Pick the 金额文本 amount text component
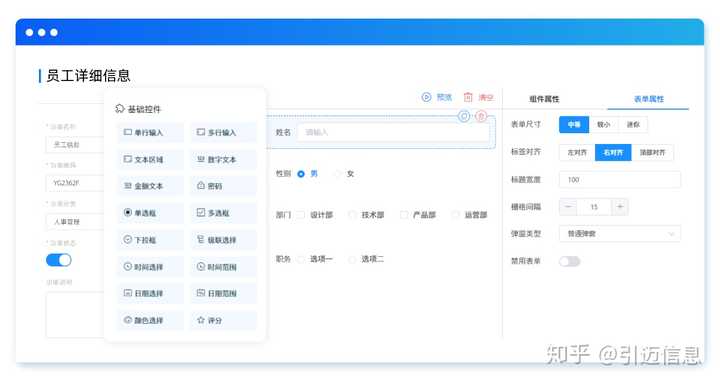This screenshot has width=720, height=384. [x=151, y=186]
